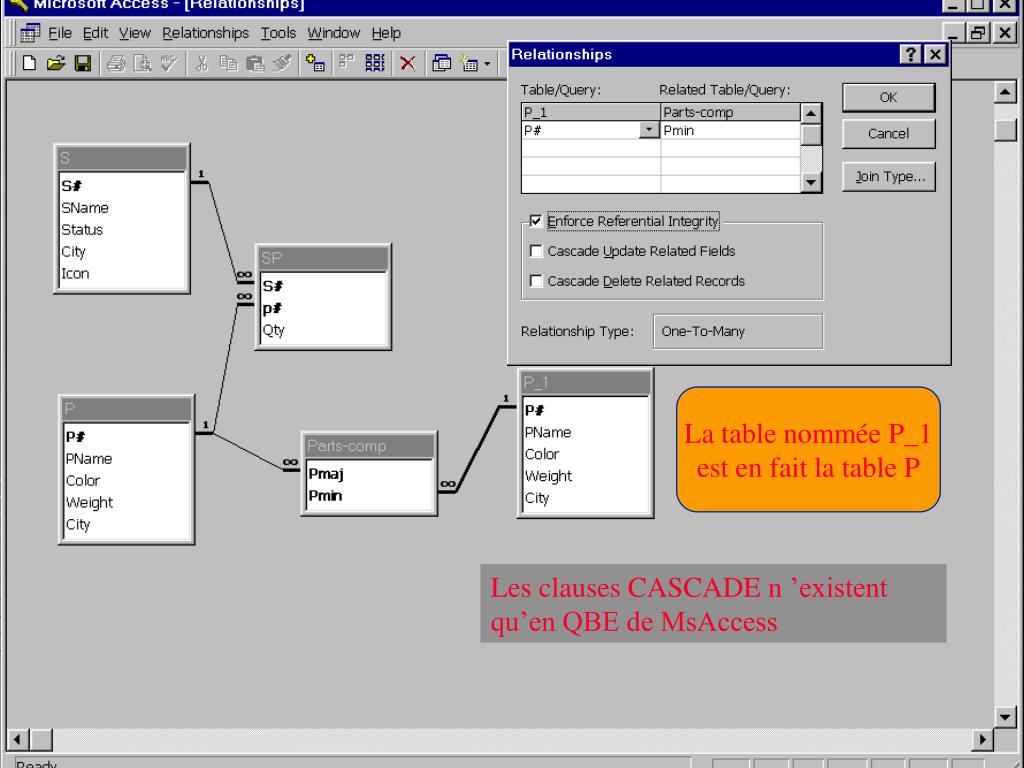The image size is (1024, 768).
Task: Open the Help menu
Action: click(386, 33)
